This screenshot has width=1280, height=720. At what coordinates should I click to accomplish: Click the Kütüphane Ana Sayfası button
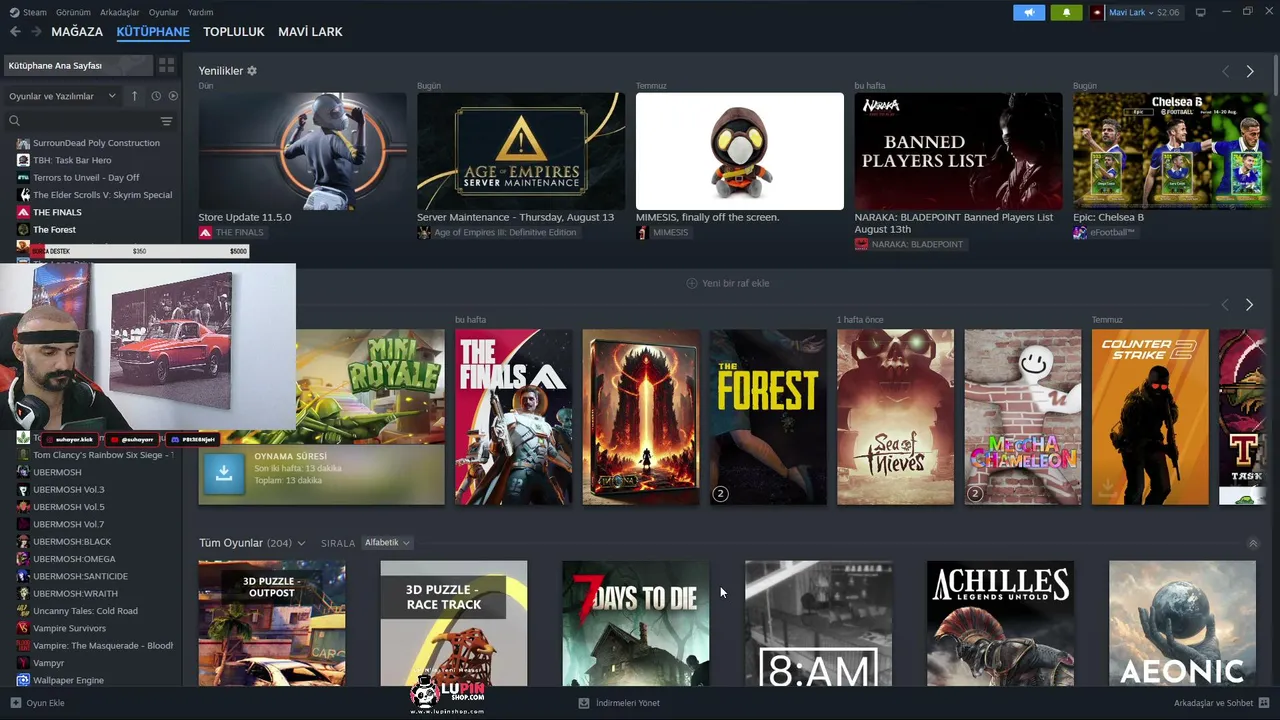(x=78, y=65)
